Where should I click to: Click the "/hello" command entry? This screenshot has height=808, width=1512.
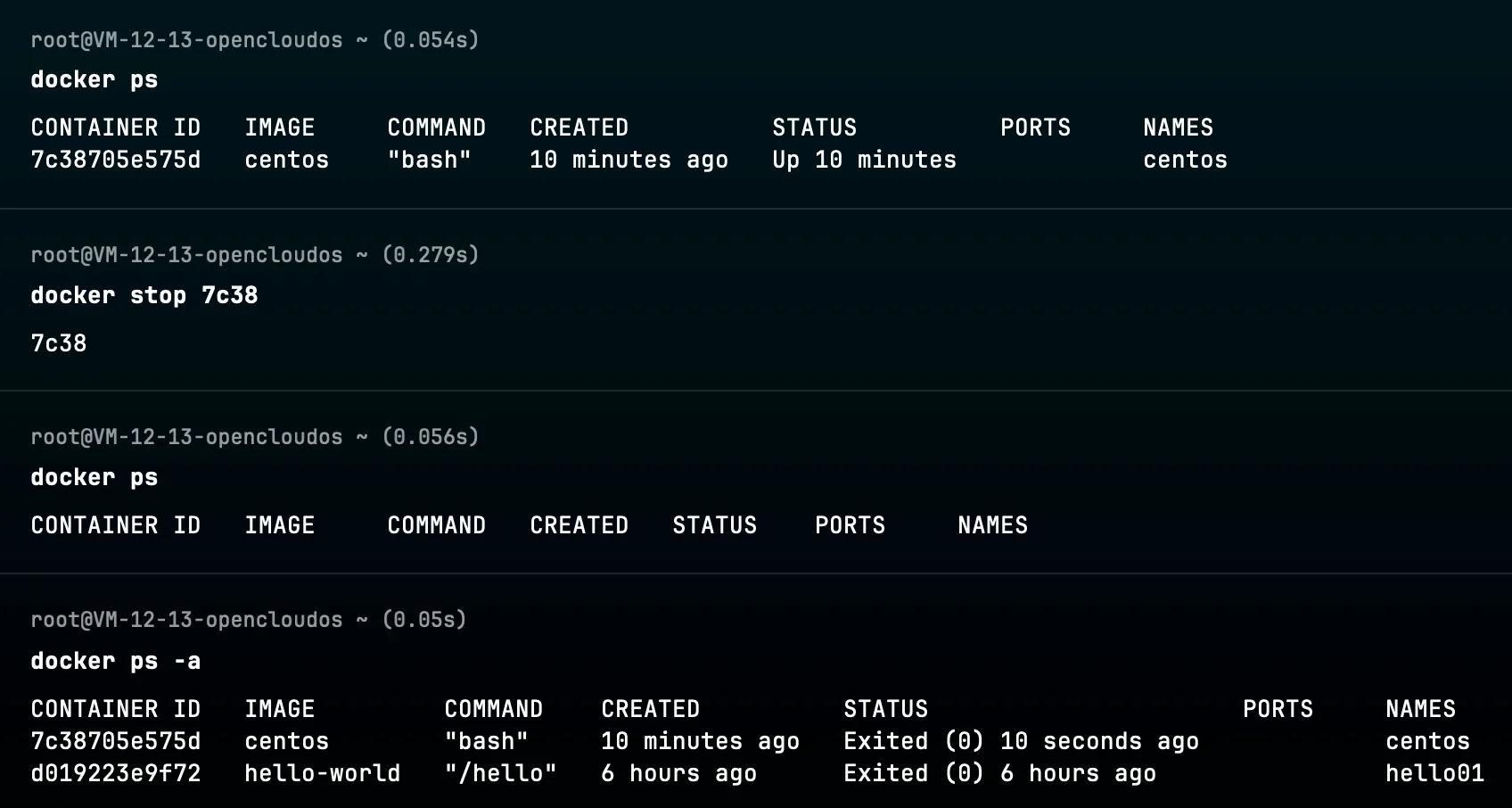click(x=500, y=773)
